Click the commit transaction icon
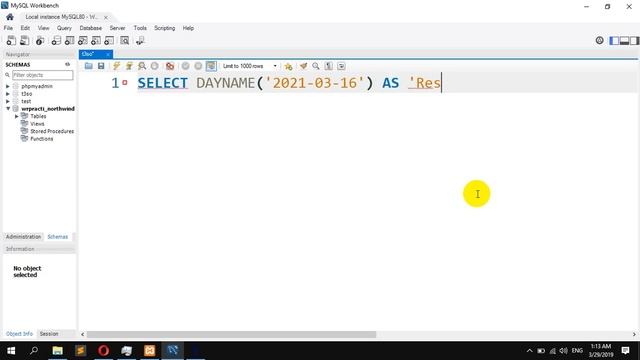 (x=185, y=66)
